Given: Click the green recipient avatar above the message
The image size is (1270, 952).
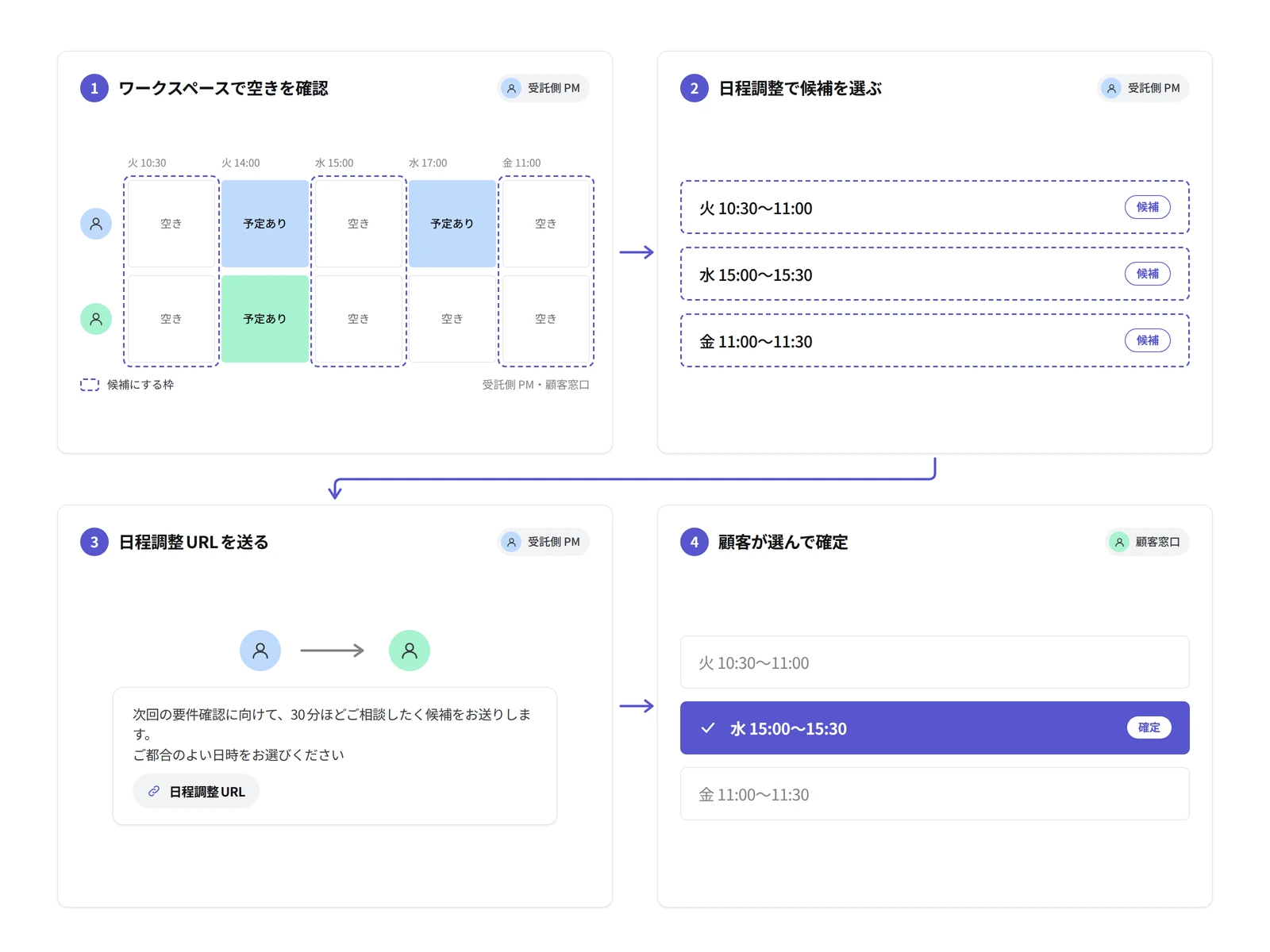Looking at the screenshot, I should (410, 651).
